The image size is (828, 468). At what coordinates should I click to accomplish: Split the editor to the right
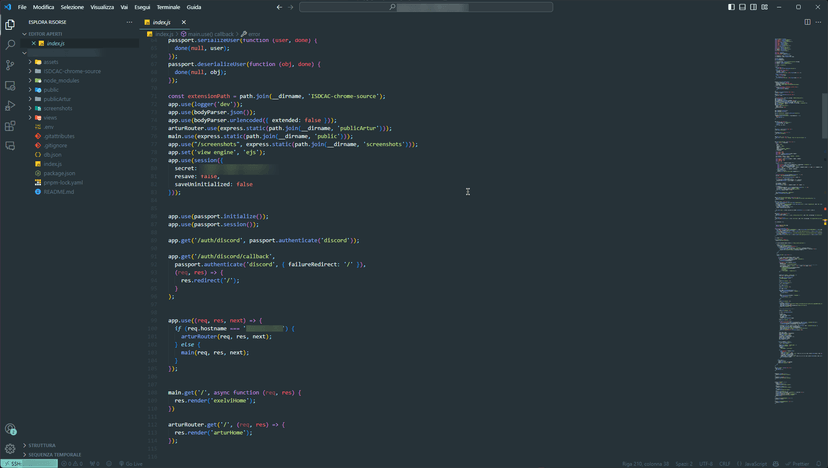[807, 21]
